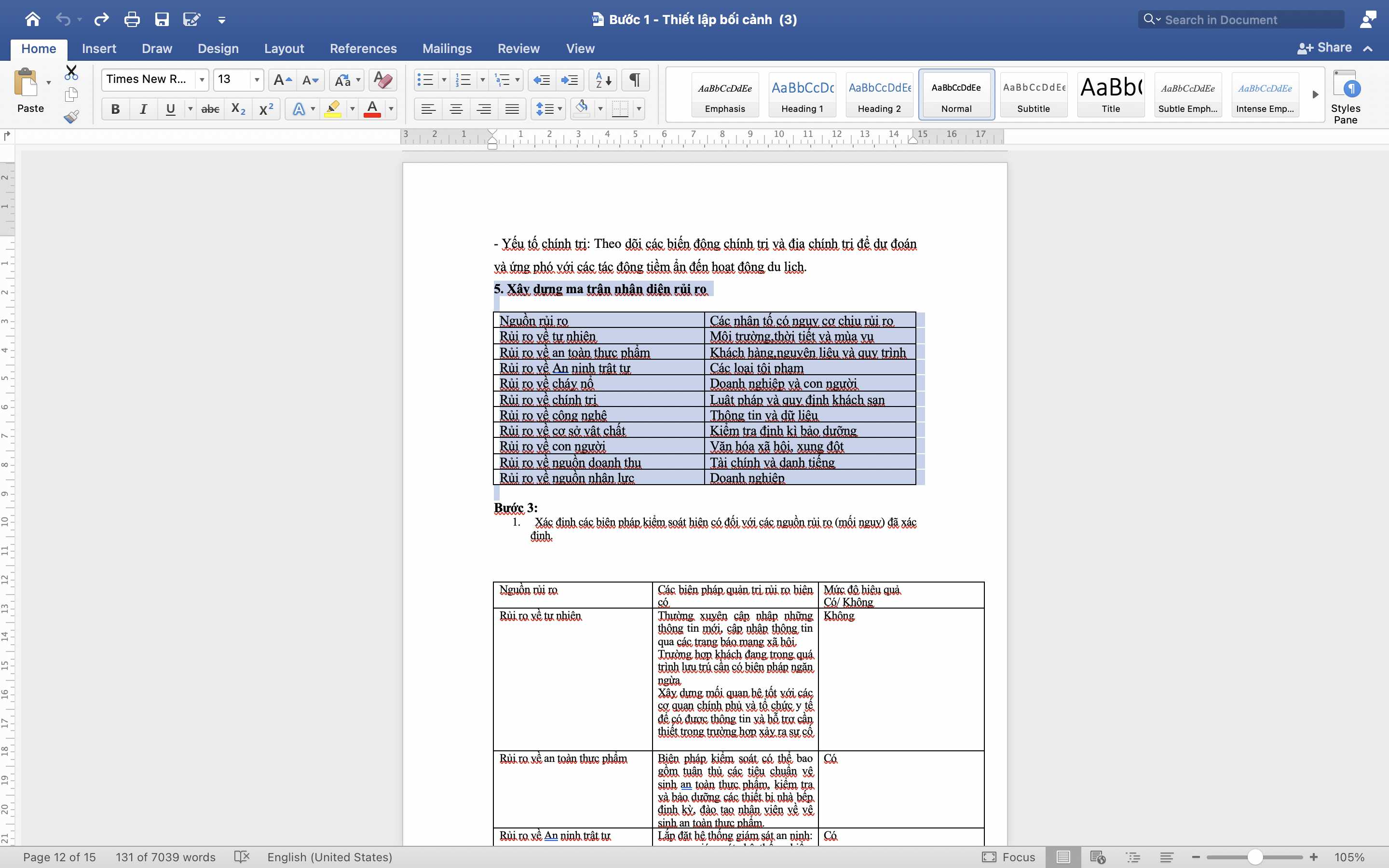Click the Search in Document field
The image size is (1389, 868).
pyautogui.click(x=1241, y=19)
